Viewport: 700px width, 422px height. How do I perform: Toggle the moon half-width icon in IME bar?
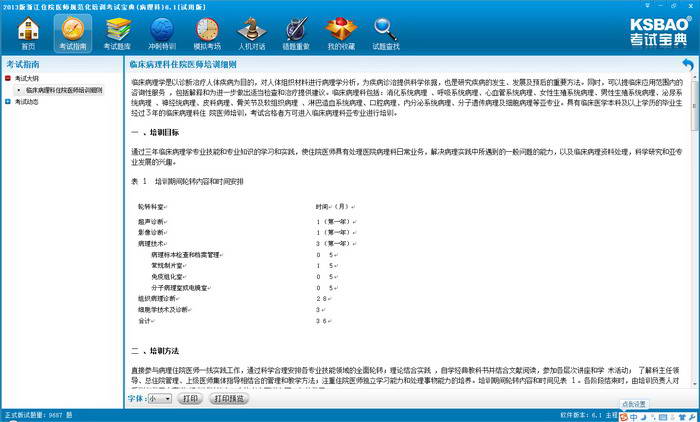pyautogui.click(x=643, y=417)
